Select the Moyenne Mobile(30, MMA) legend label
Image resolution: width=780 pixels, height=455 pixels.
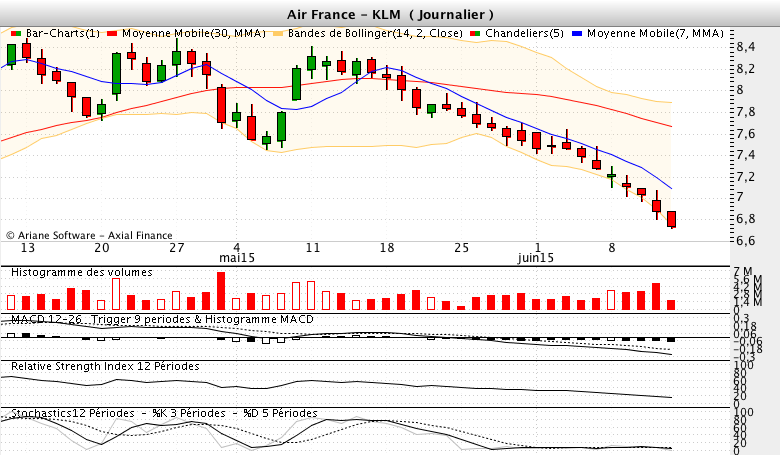coord(194,33)
